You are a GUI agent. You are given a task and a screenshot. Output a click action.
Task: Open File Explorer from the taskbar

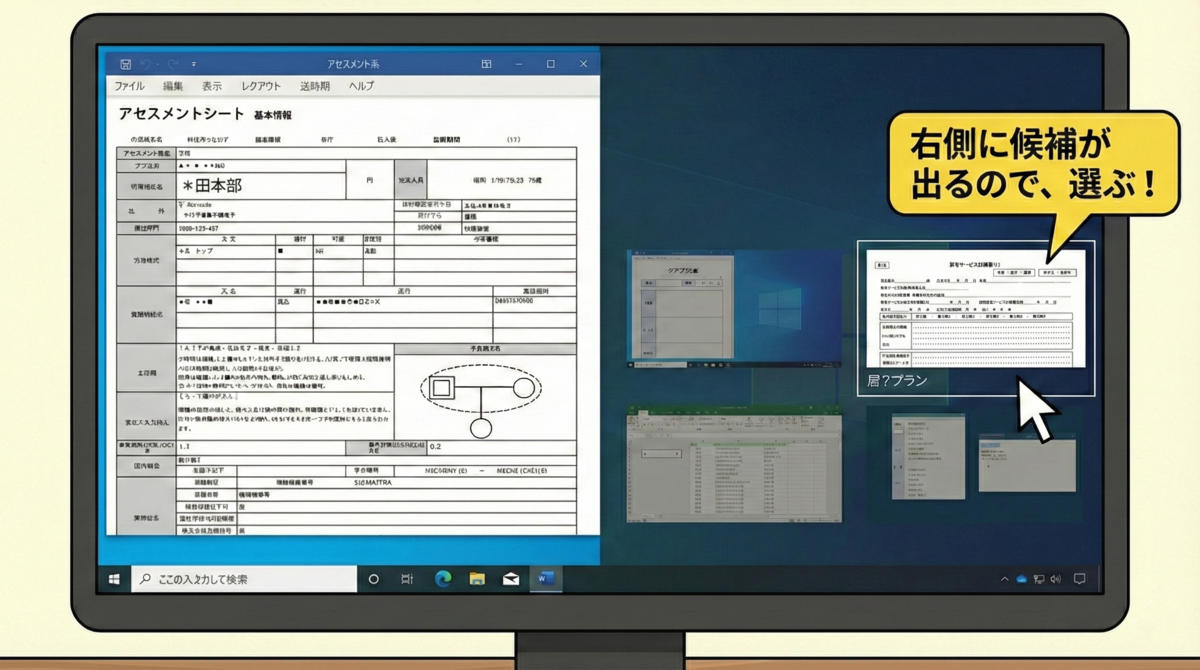(477, 579)
